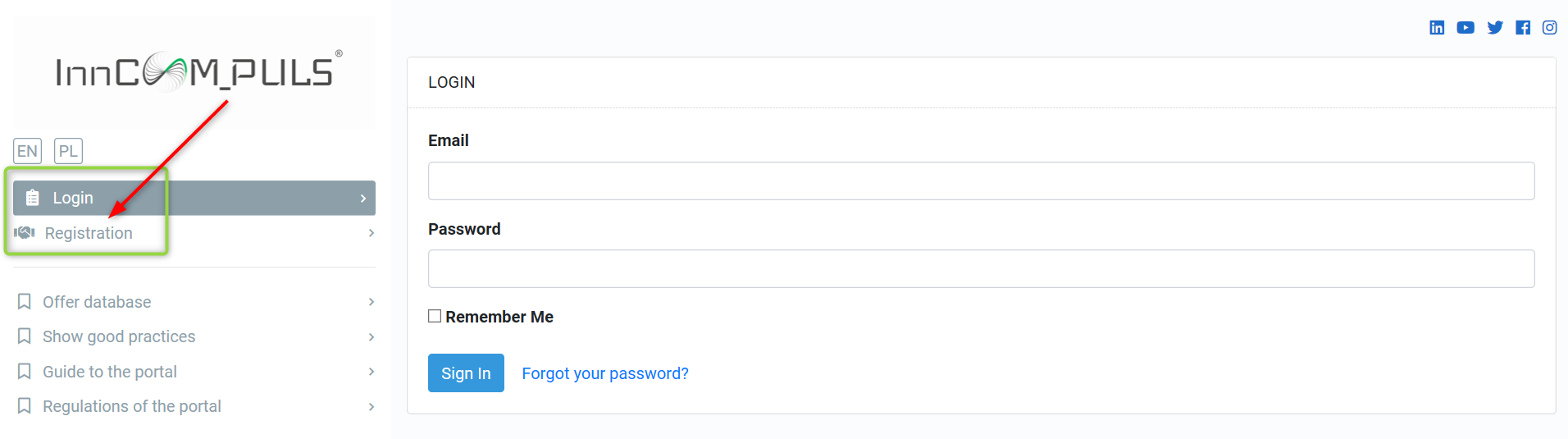Open the YouTube social icon
This screenshot has height=439, width=1568.
coord(1465,28)
